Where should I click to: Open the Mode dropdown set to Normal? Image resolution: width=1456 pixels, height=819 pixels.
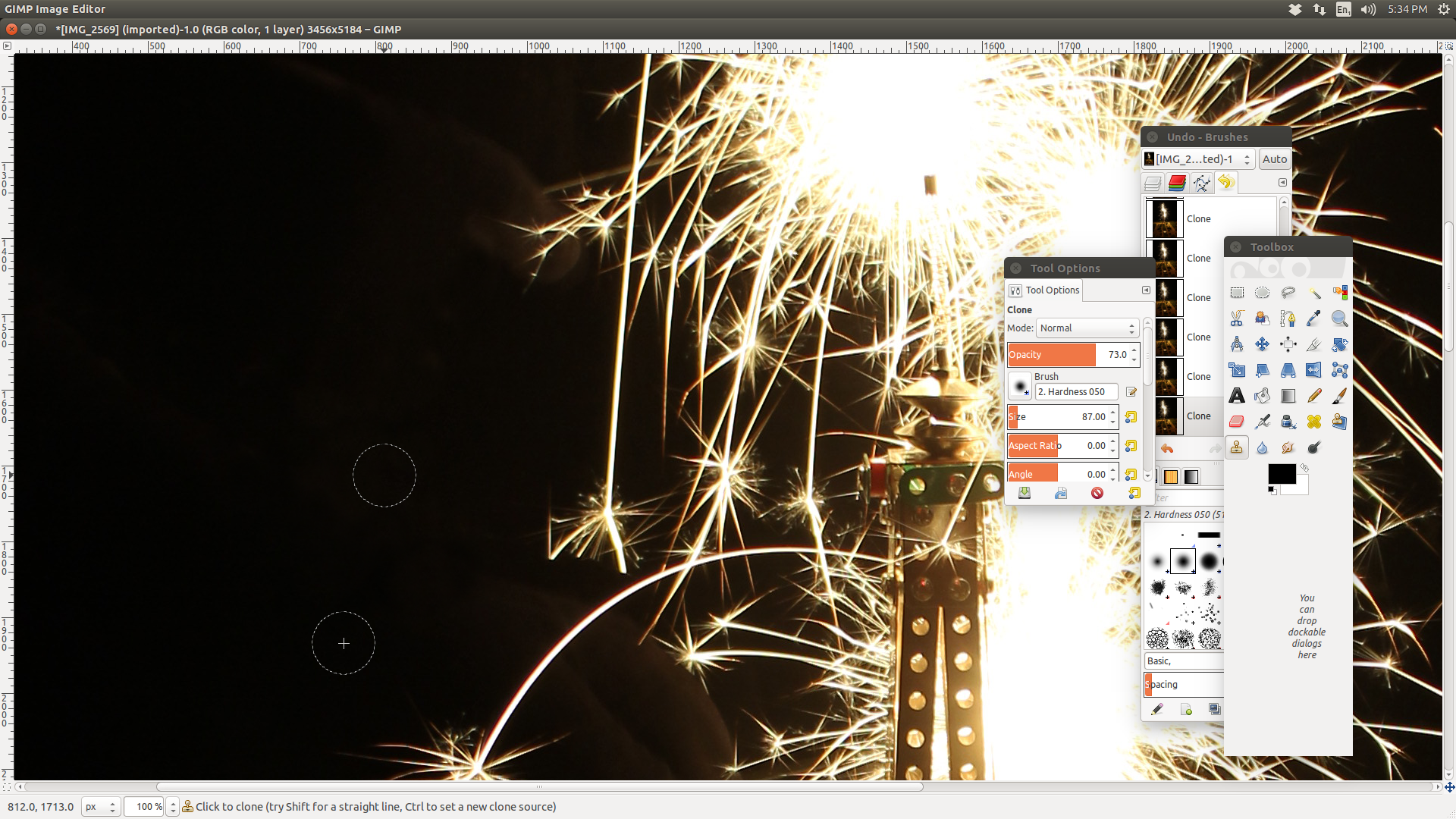click(1087, 328)
